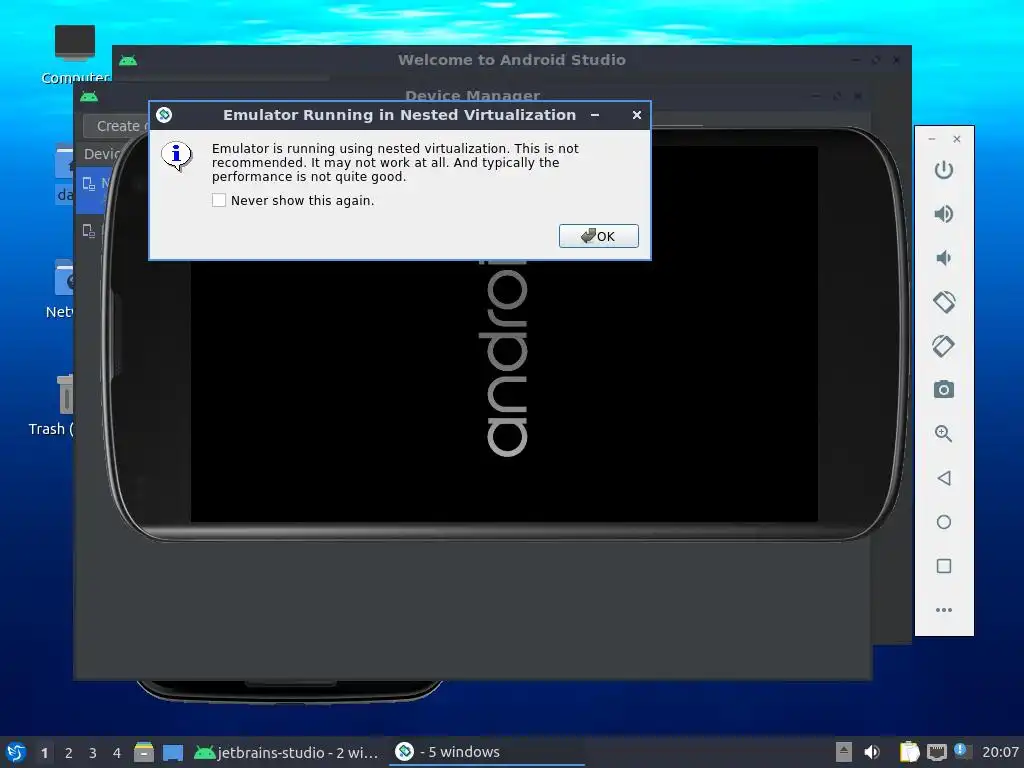Switch to workspace 2 on taskbar

(69, 753)
